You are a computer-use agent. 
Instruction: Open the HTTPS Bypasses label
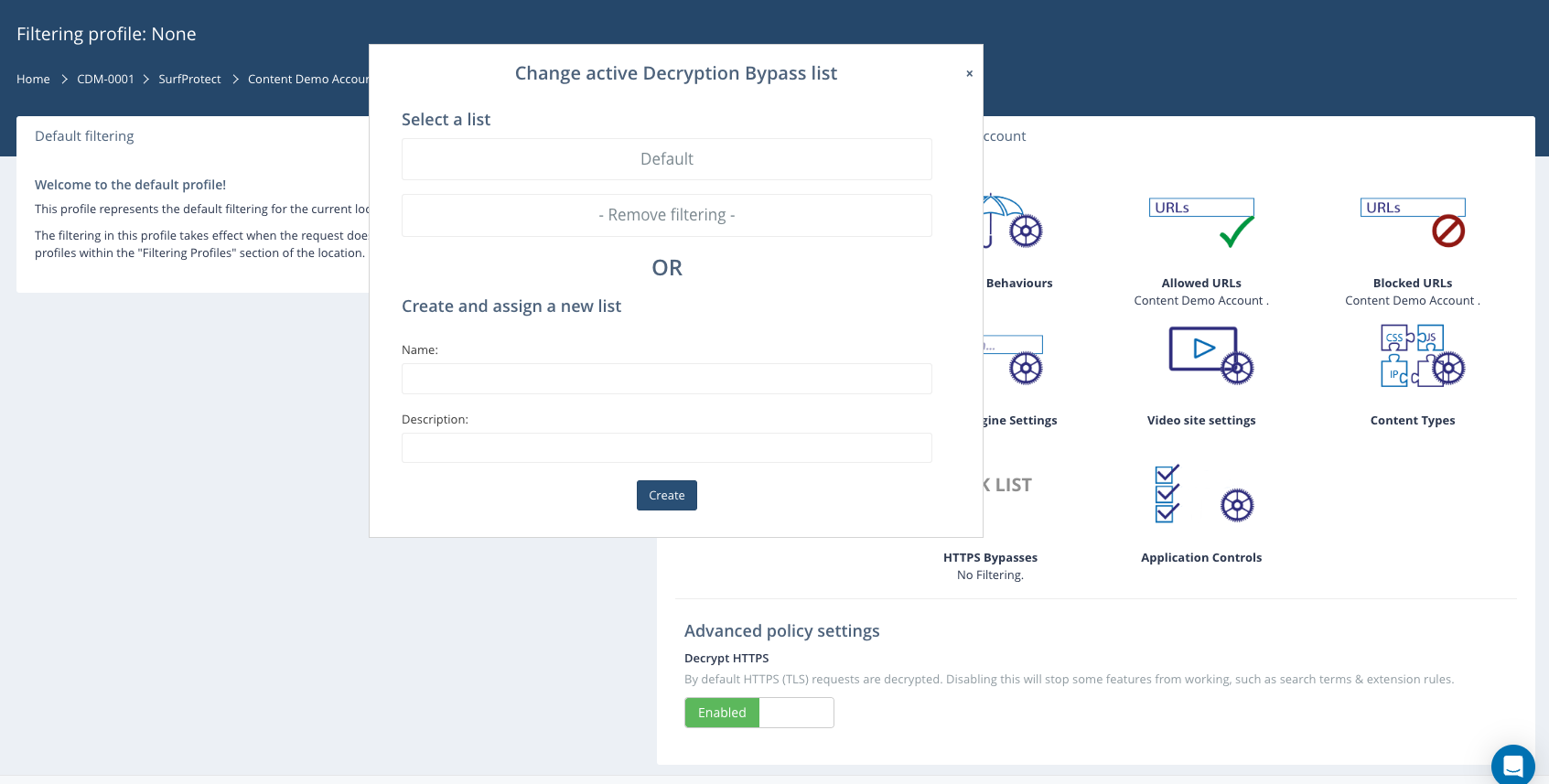click(x=990, y=557)
